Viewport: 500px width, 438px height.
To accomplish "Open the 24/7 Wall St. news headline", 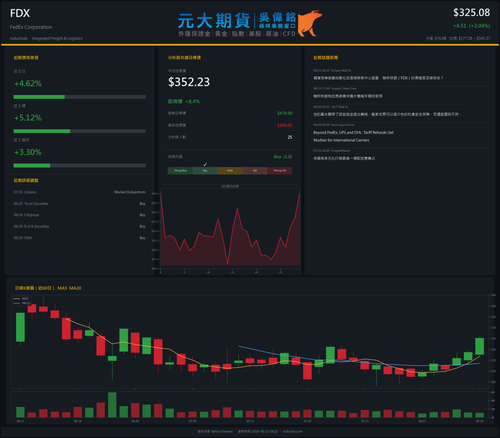I will [x=387, y=114].
